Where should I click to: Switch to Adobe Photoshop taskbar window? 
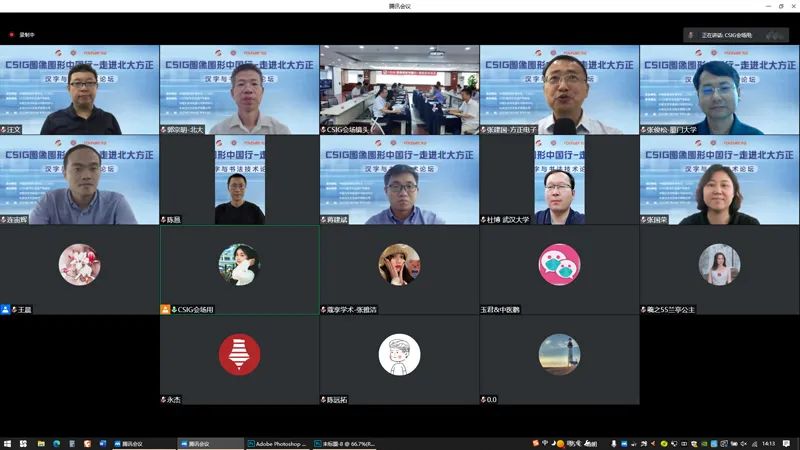[278, 444]
